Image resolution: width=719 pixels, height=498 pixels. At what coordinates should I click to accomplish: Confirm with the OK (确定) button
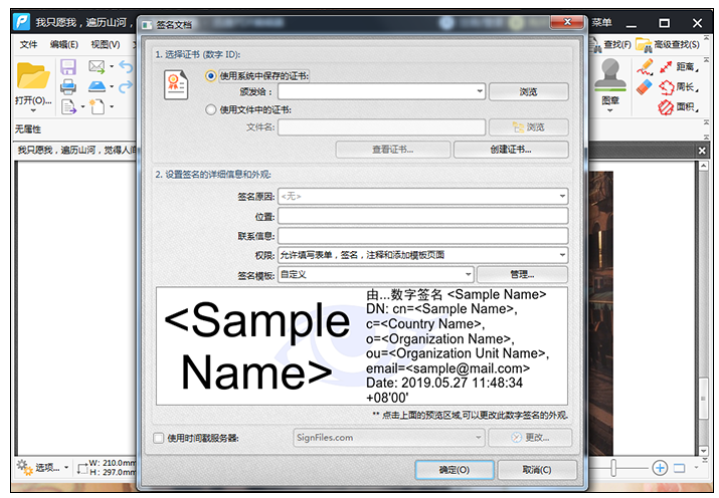pos(454,470)
